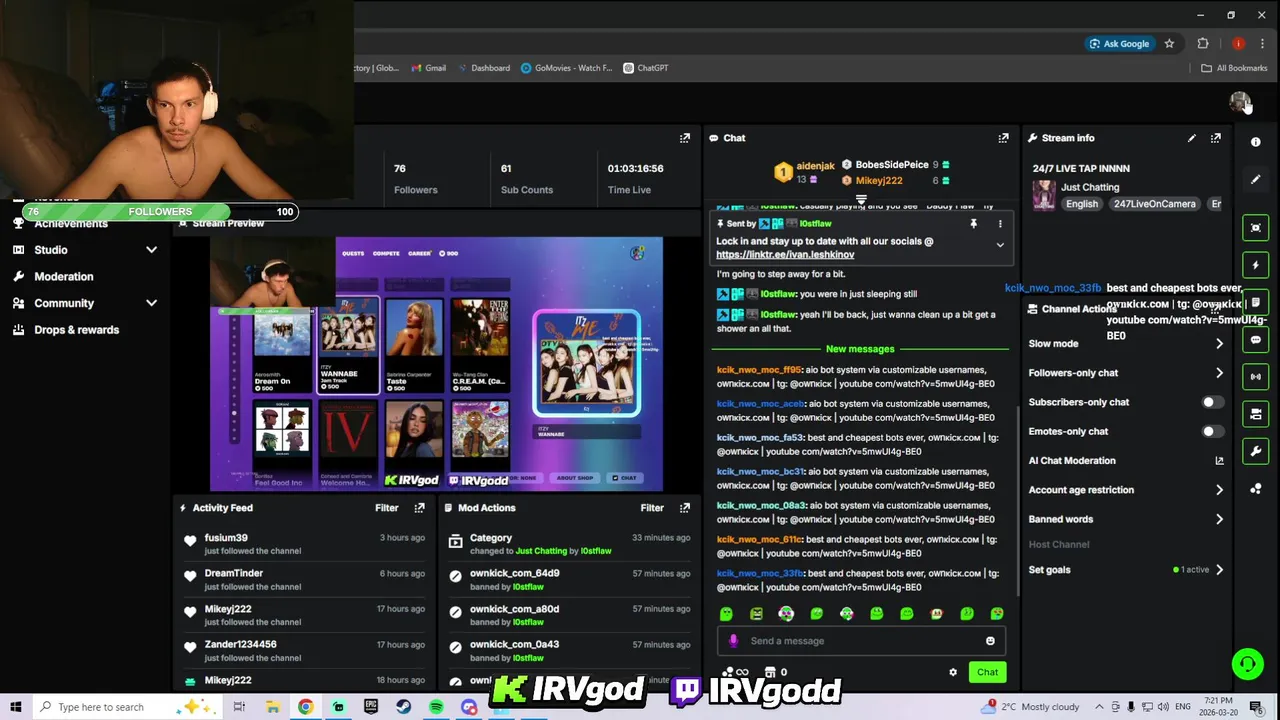Expand the Community sidebar section
1280x720 pixels.
[151, 303]
